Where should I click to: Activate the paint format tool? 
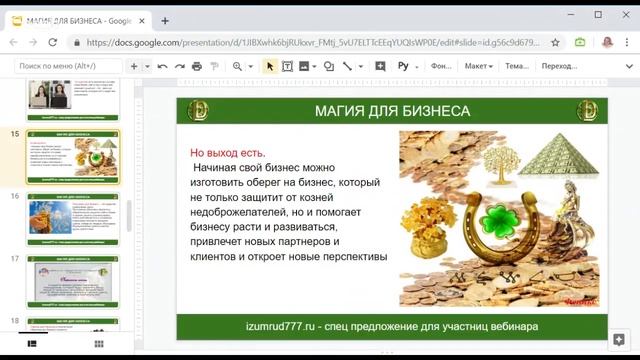click(214, 66)
